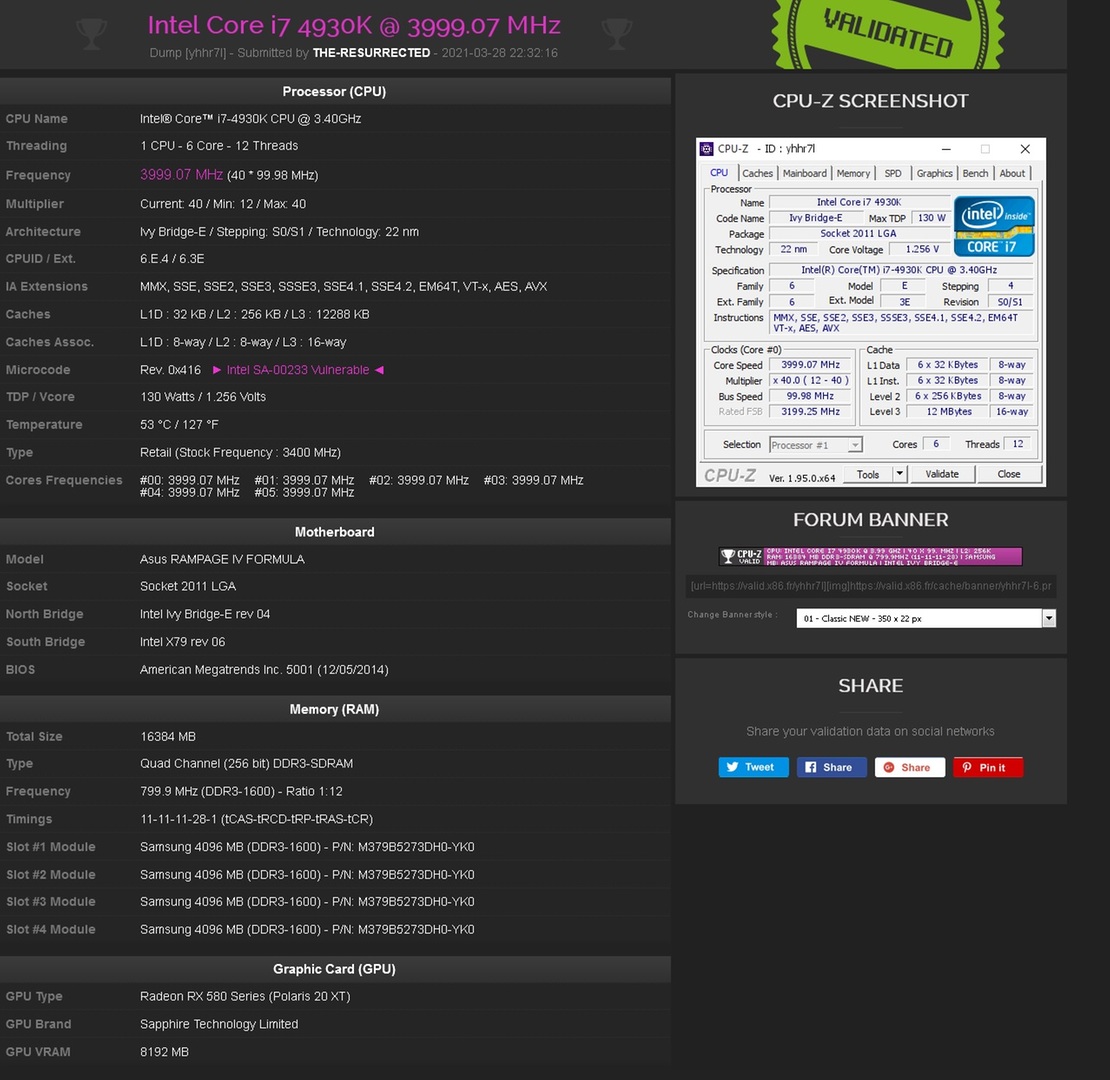Image resolution: width=1110 pixels, height=1080 pixels.
Task: Click the Tools dropdown arrow in CPU-Z
Action: 899,474
